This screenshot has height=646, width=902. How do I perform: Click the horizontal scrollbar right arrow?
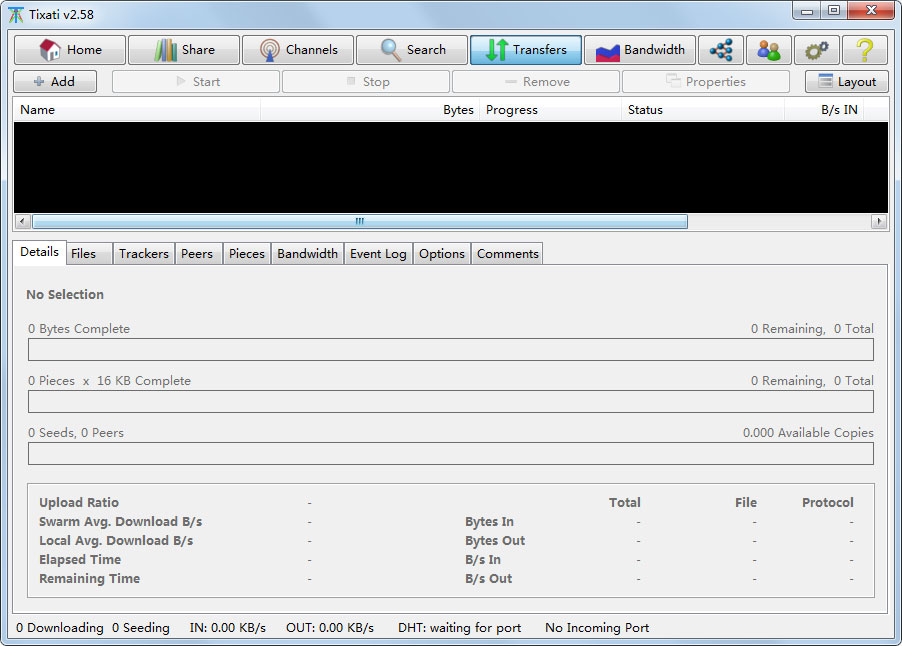[x=878, y=221]
